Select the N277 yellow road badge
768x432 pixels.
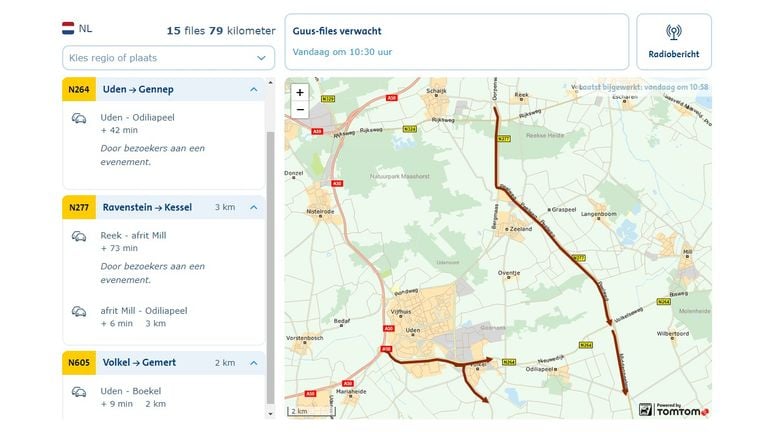(78, 208)
